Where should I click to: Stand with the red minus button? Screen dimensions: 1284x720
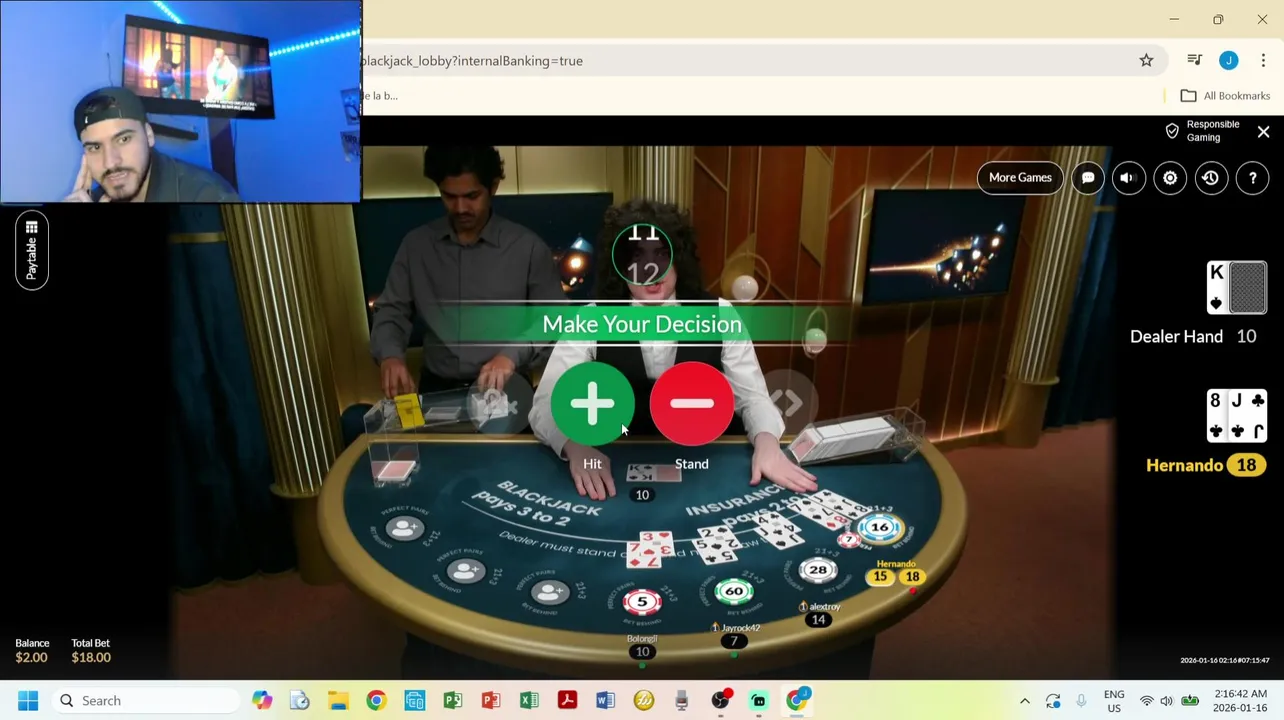pyautogui.click(x=691, y=404)
